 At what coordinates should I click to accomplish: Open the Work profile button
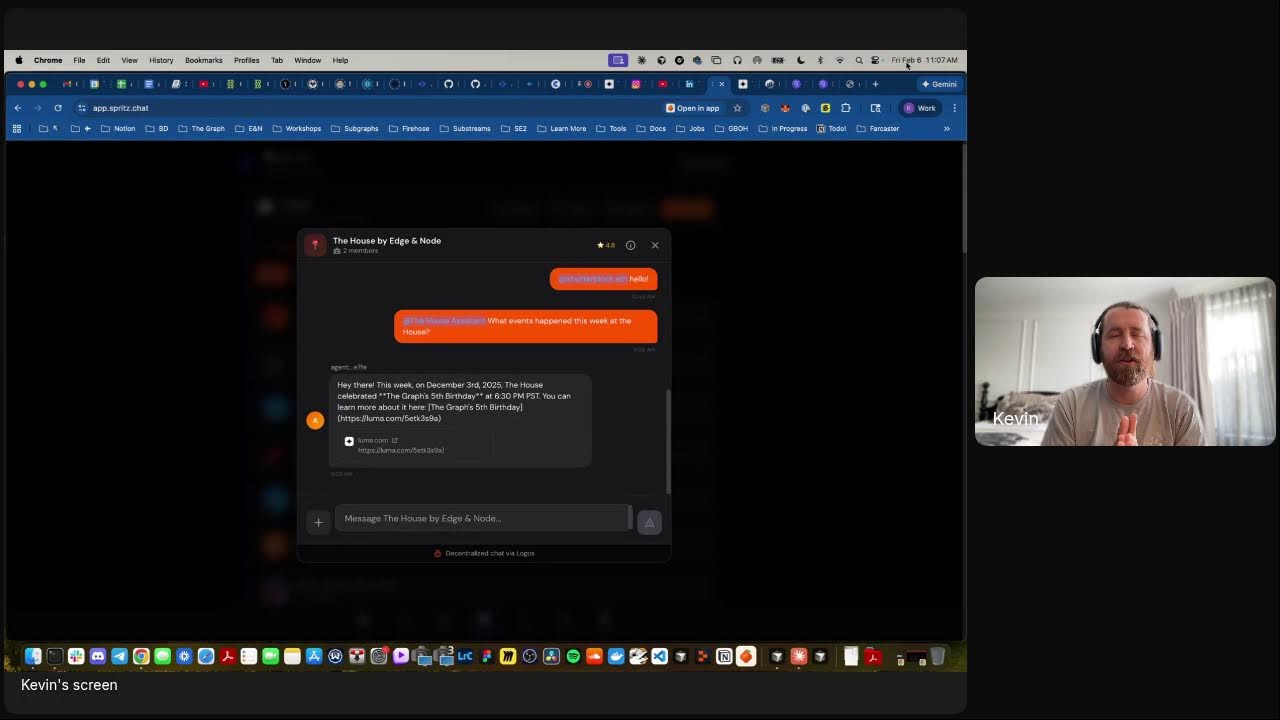point(920,108)
